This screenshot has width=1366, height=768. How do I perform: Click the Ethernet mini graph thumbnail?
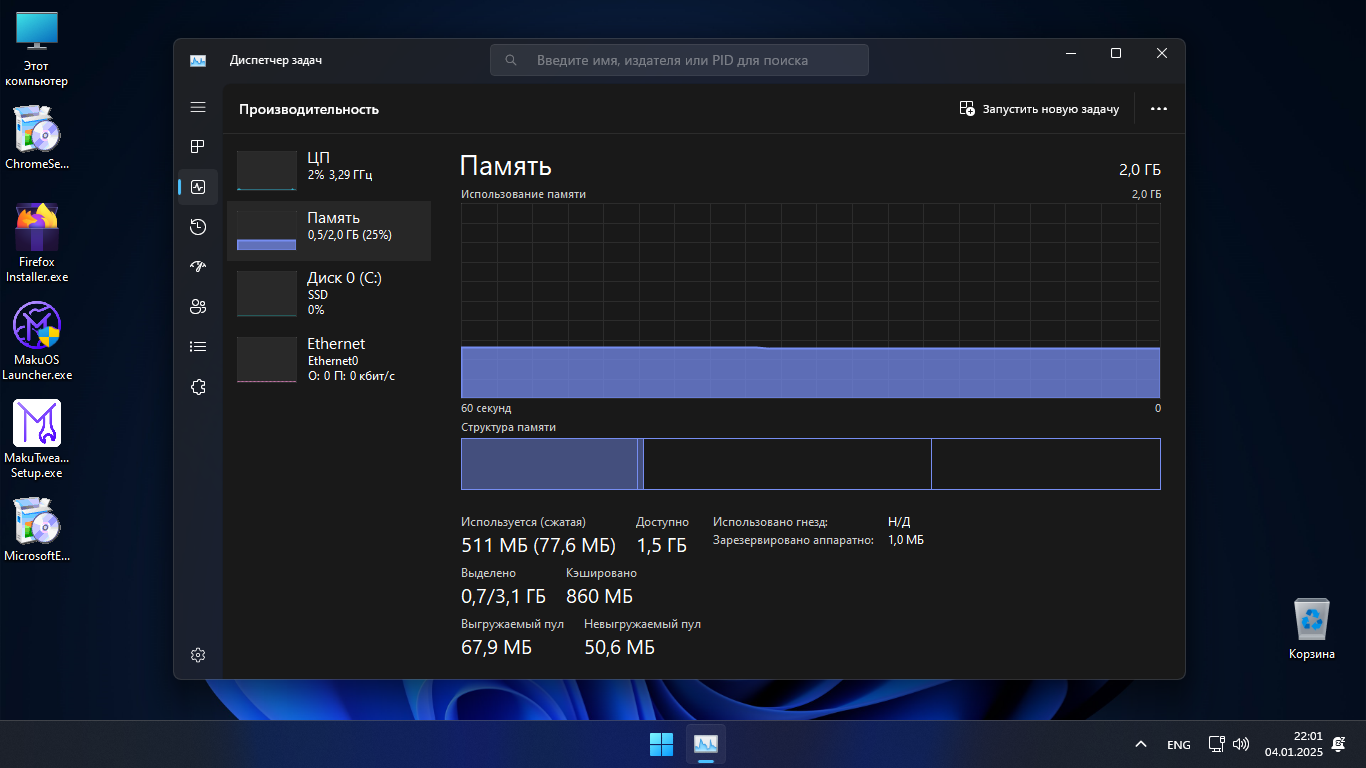point(267,359)
